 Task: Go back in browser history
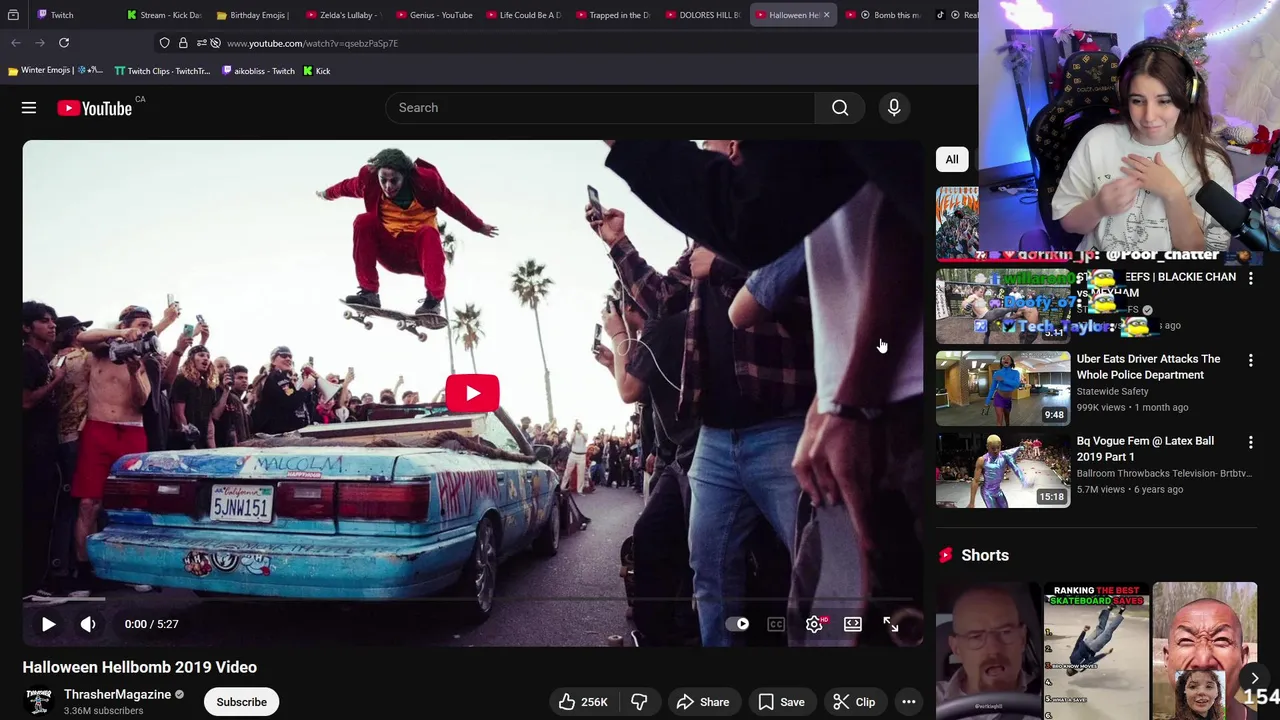click(x=16, y=43)
